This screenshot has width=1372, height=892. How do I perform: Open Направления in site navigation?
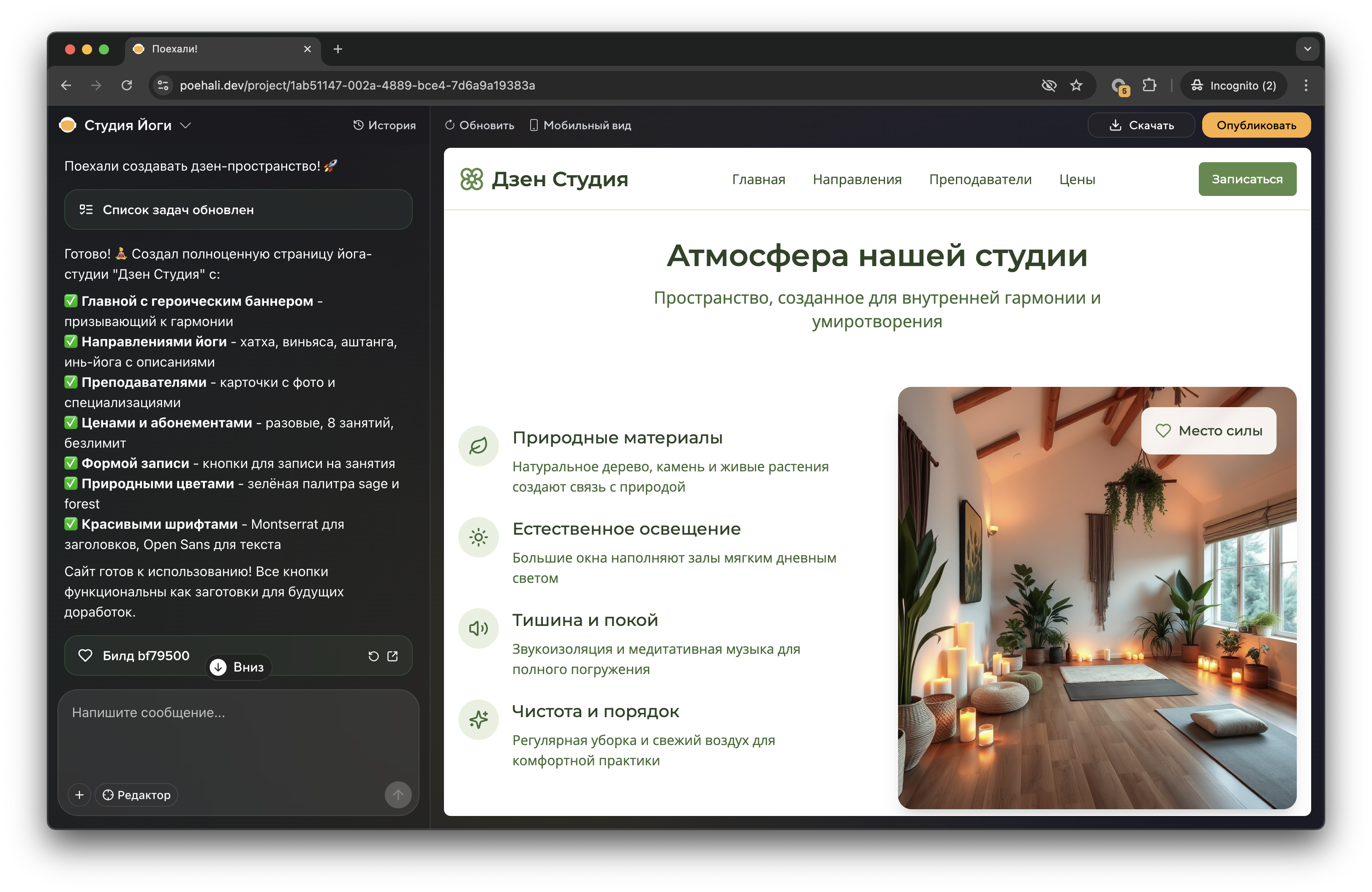click(857, 179)
